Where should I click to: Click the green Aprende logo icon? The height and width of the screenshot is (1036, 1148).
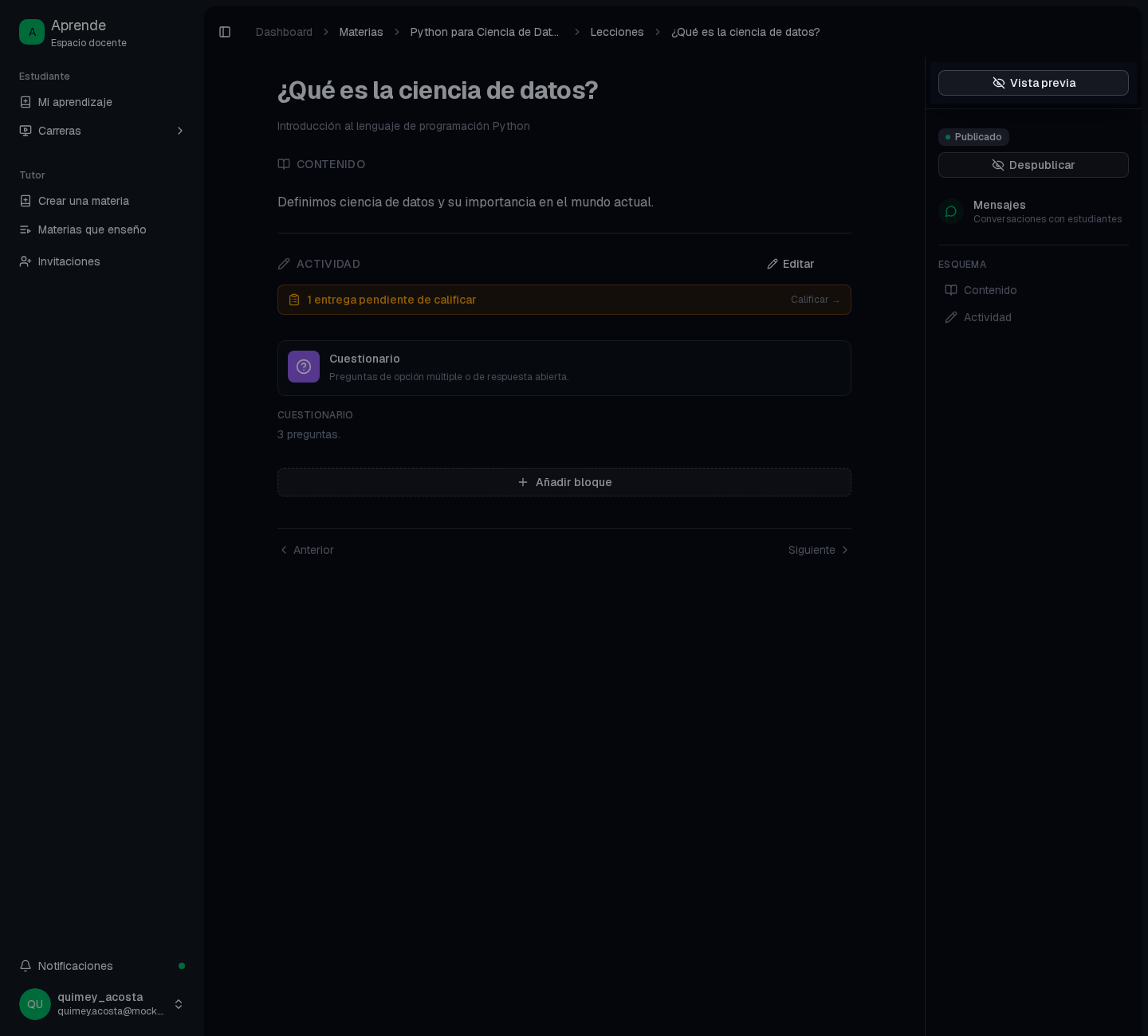click(x=32, y=32)
